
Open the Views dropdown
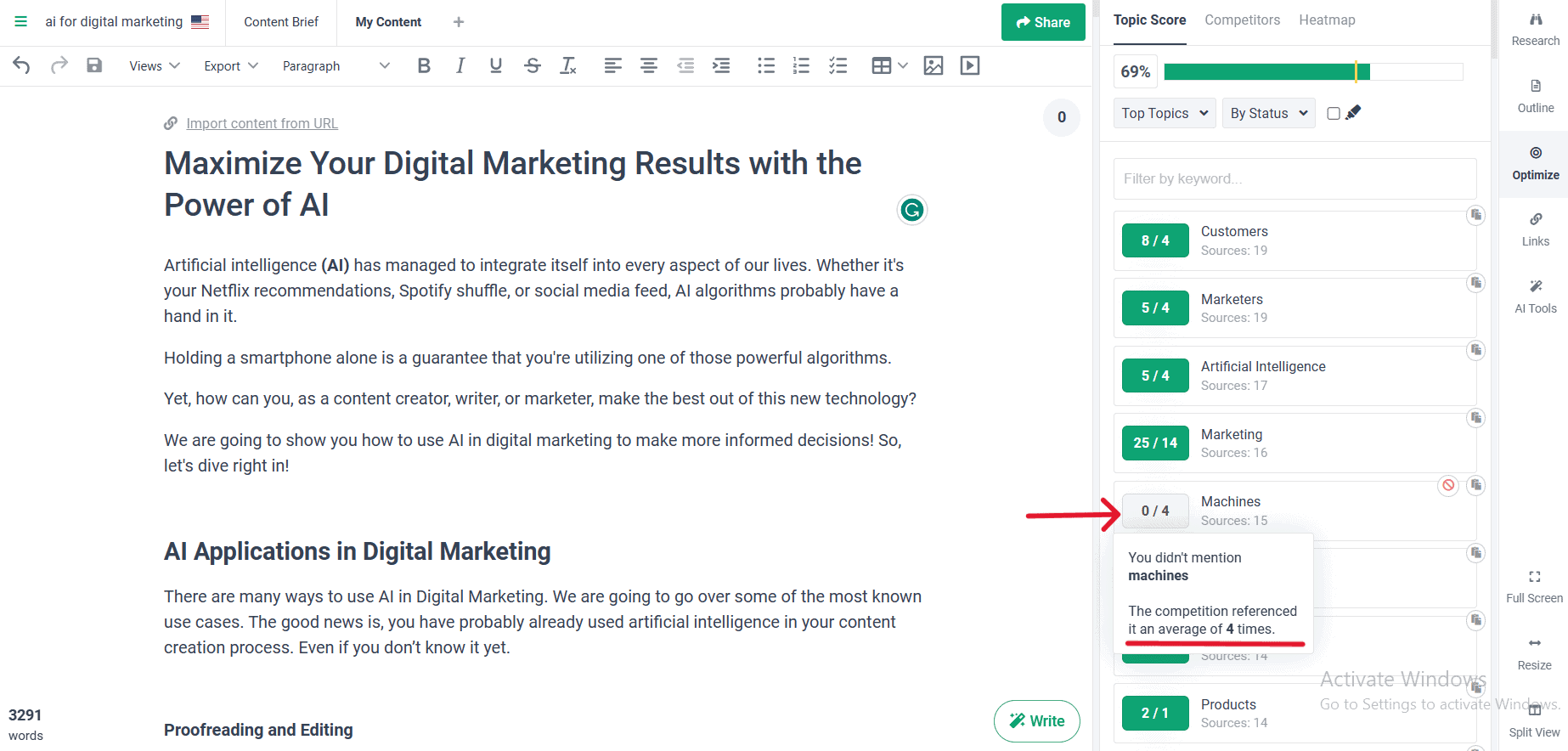tap(154, 65)
